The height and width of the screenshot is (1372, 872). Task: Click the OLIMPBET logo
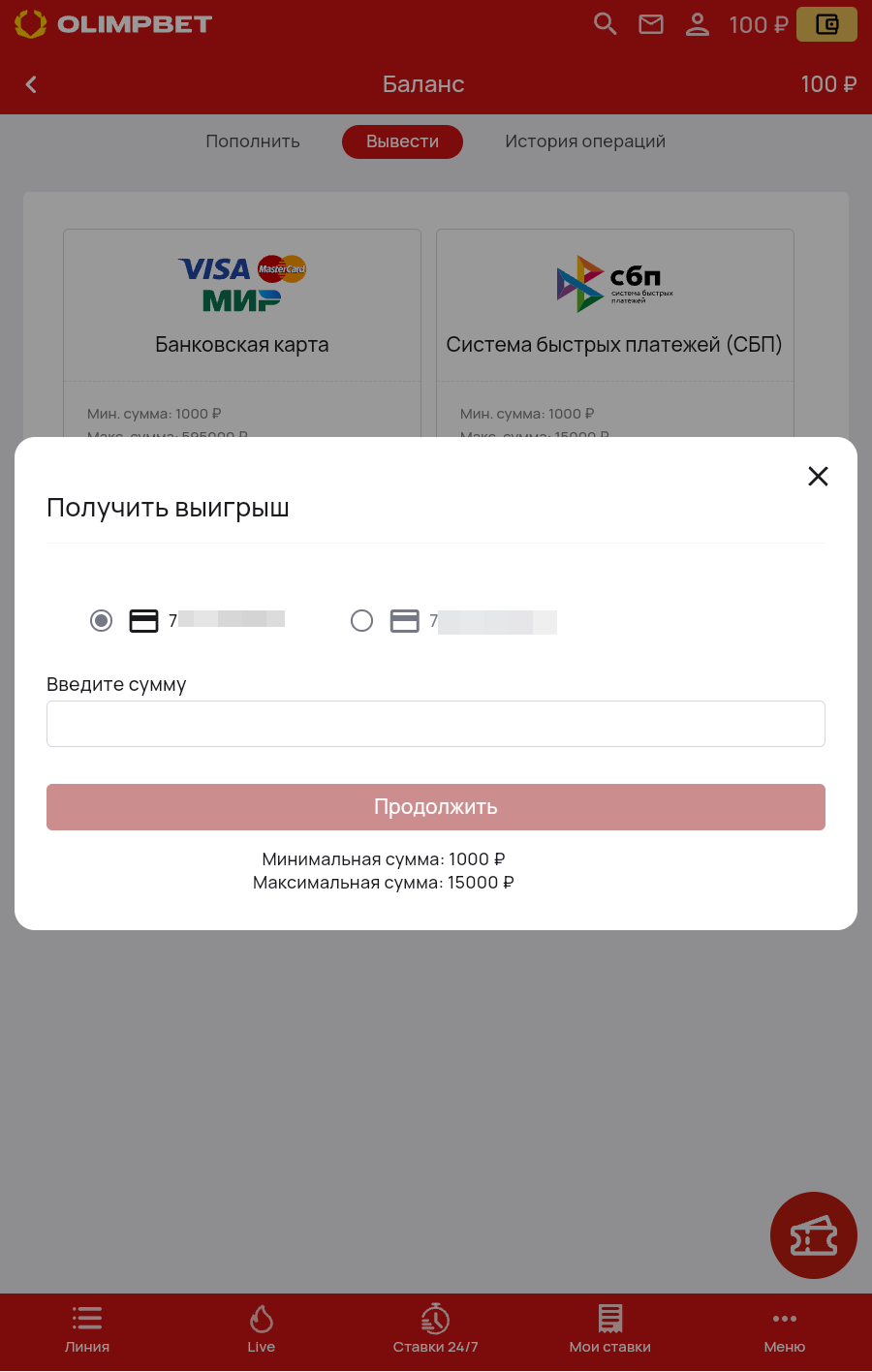(113, 24)
